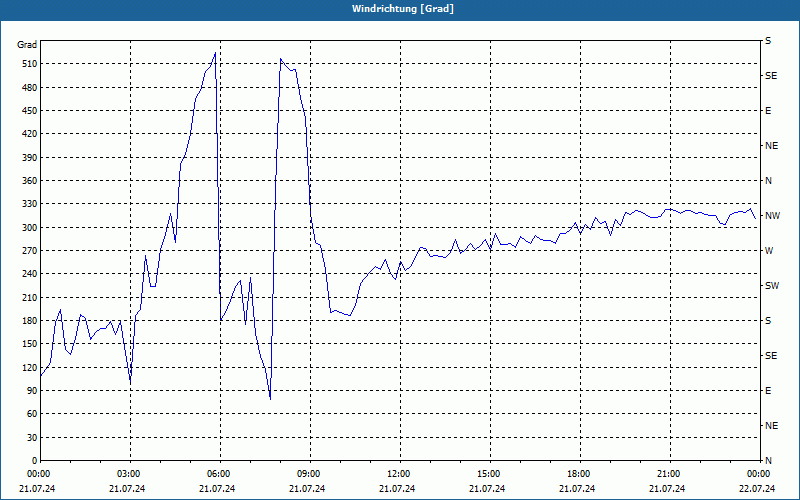The height and width of the screenshot is (500, 800).
Task: Click the 18:00 time label
Action: point(577,474)
